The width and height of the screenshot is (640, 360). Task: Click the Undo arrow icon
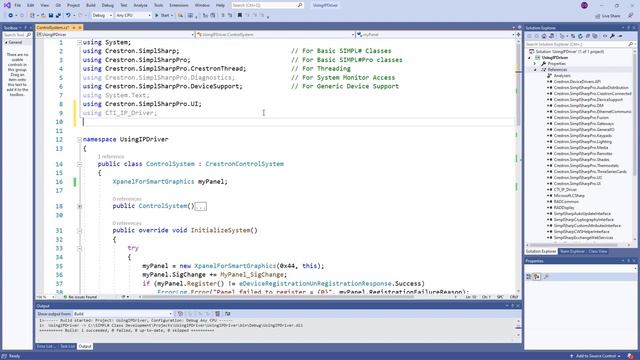coord(68,16)
